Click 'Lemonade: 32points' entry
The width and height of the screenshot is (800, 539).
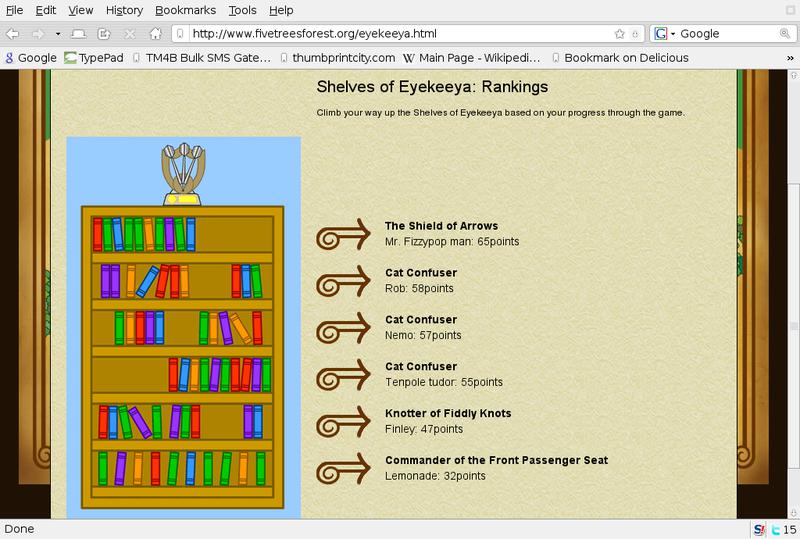(435, 476)
